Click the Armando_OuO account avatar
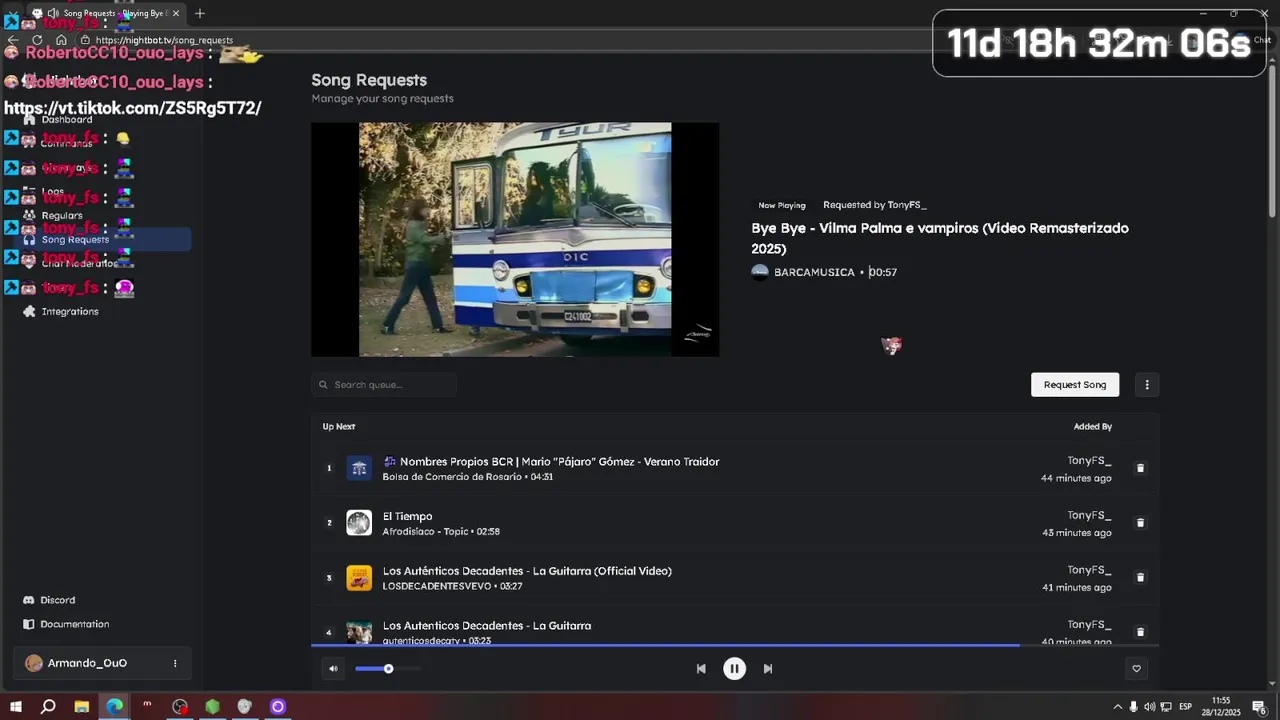The width and height of the screenshot is (1280, 720). [34, 663]
